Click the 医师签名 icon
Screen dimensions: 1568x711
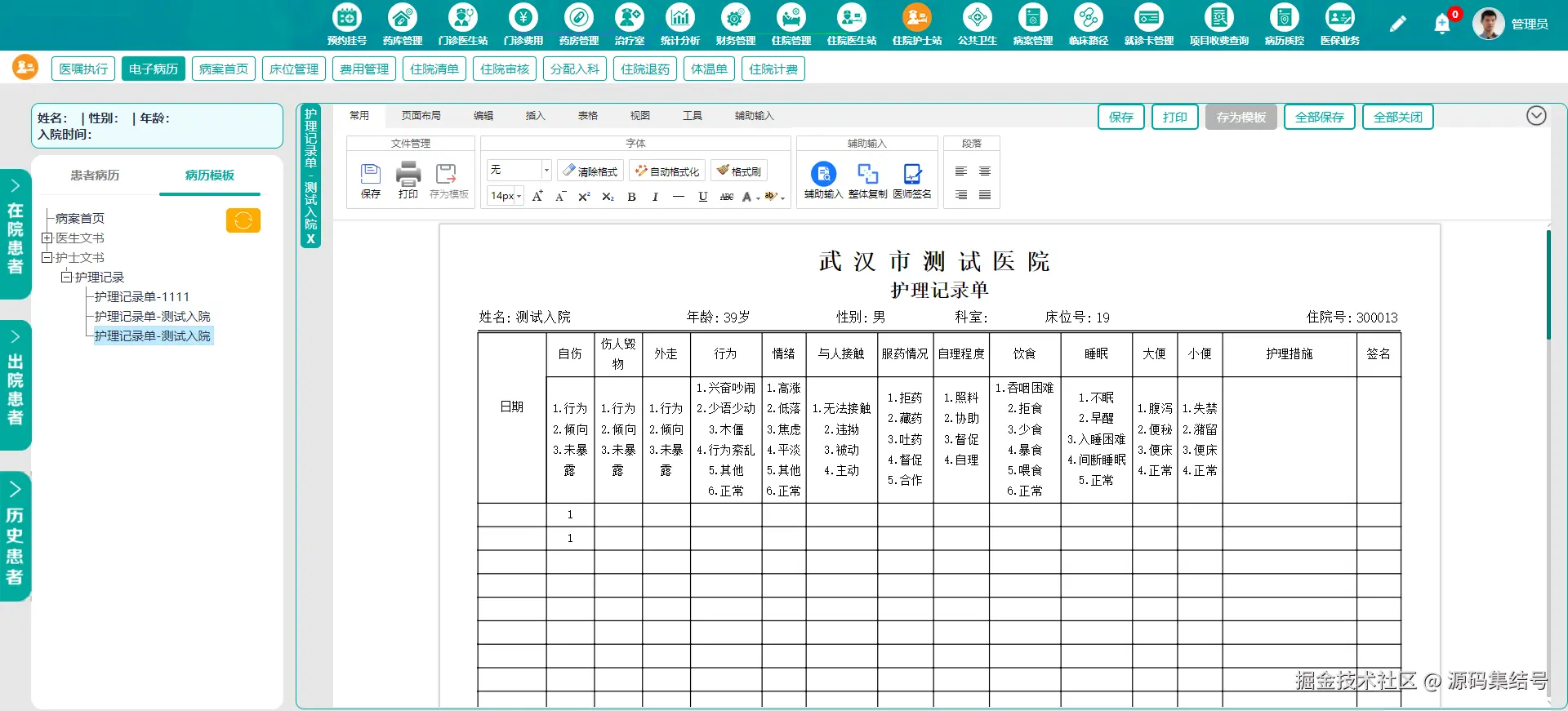point(912,174)
